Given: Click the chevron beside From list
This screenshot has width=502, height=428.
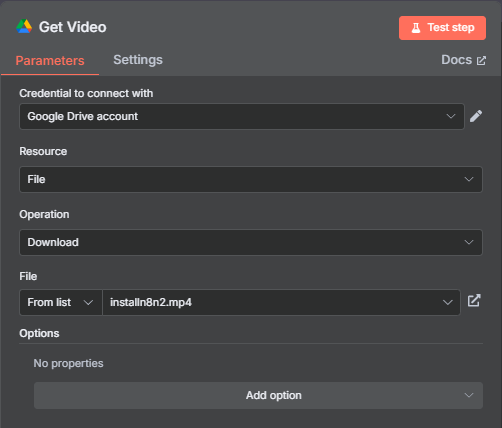Looking at the screenshot, I should [88, 303].
